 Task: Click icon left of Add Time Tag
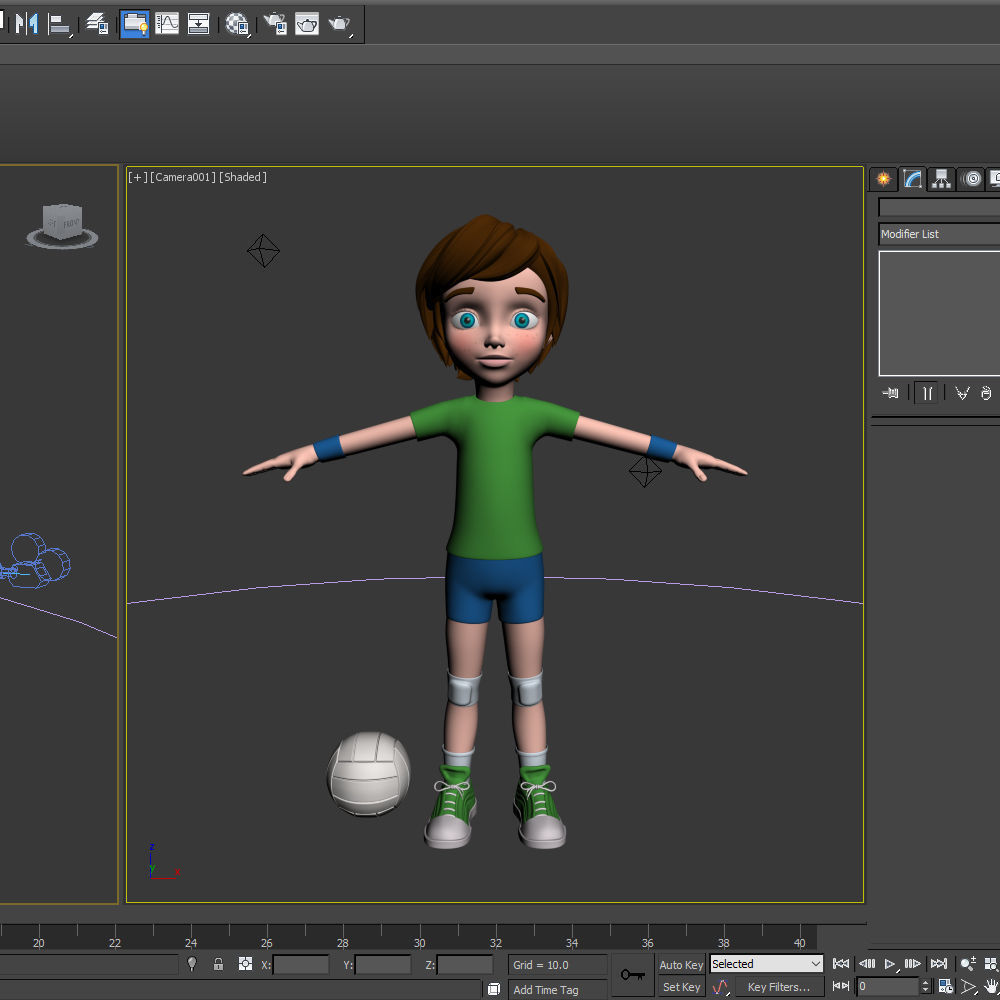494,989
